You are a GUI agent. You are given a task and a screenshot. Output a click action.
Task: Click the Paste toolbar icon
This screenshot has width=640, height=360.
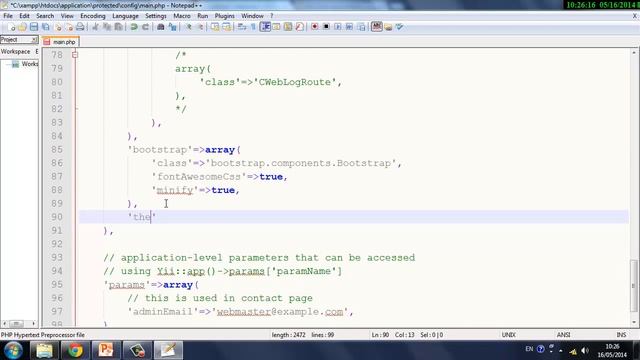(118, 27)
